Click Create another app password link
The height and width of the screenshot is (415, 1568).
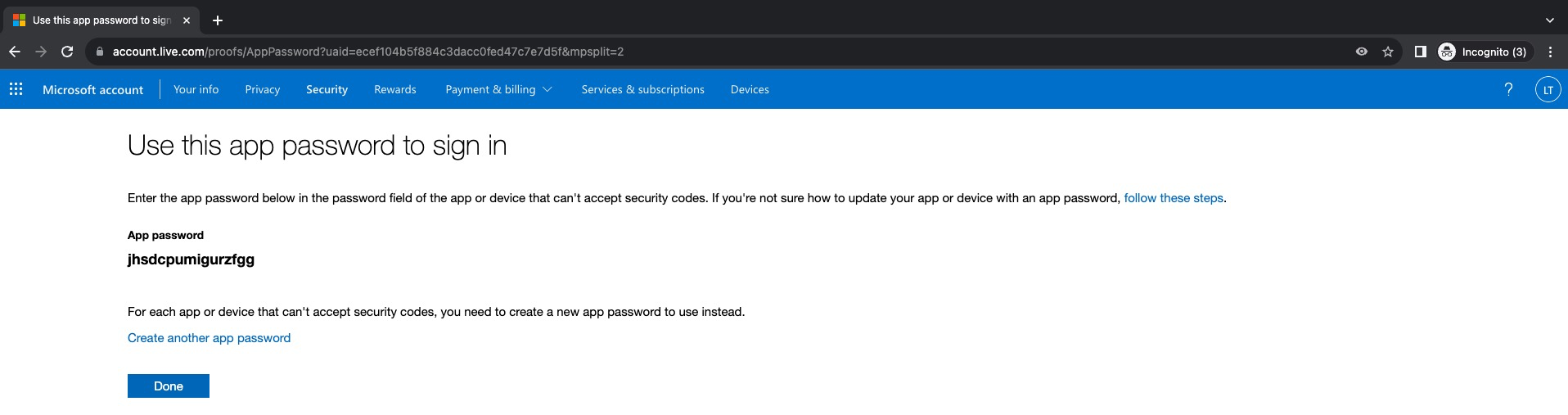pos(209,338)
